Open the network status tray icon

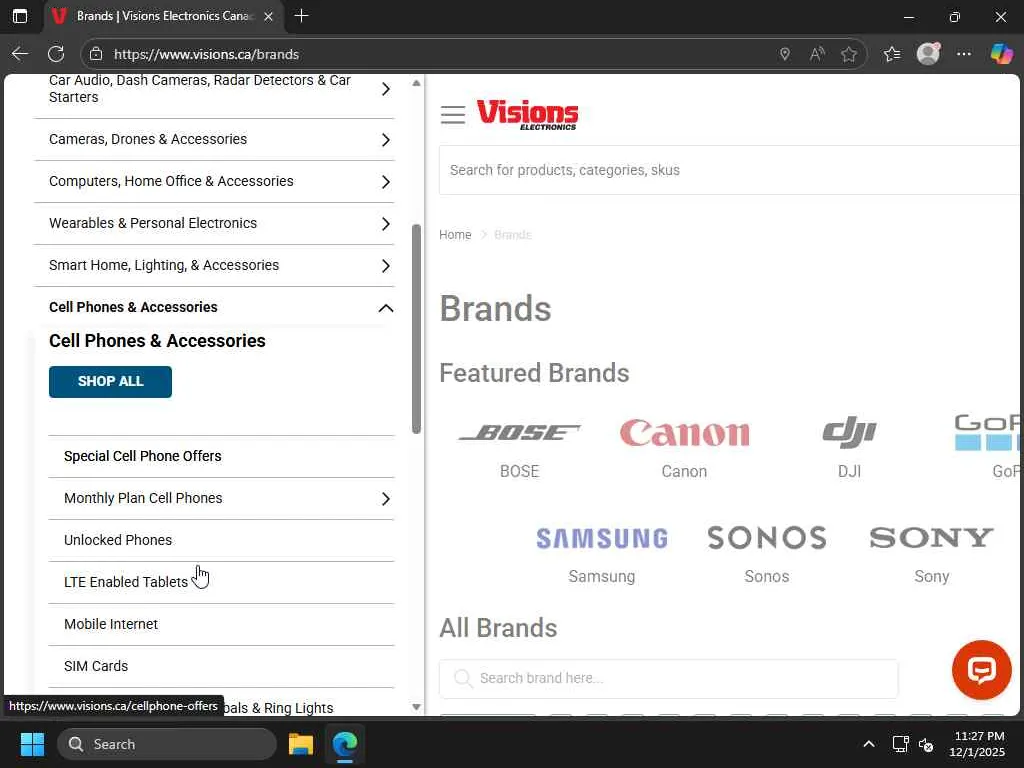(x=901, y=744)
